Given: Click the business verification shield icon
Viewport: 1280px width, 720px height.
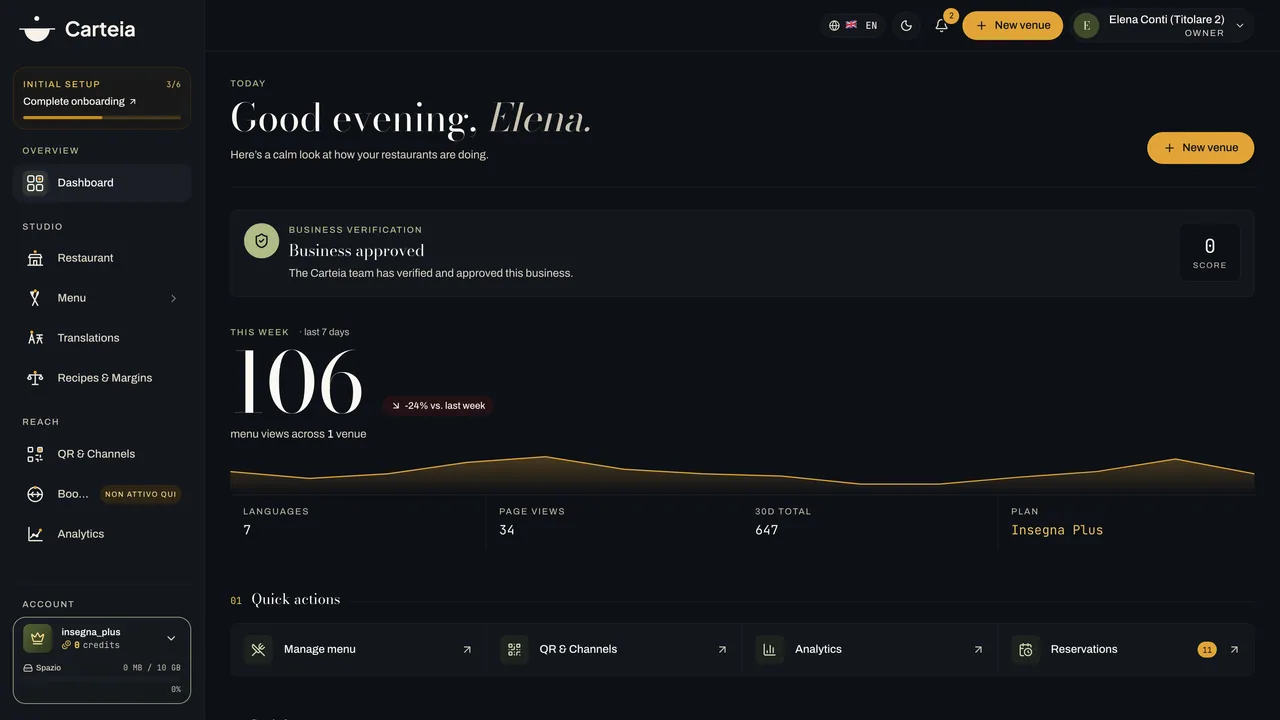Looking at the screenshot, I should (x=262, y=241).
